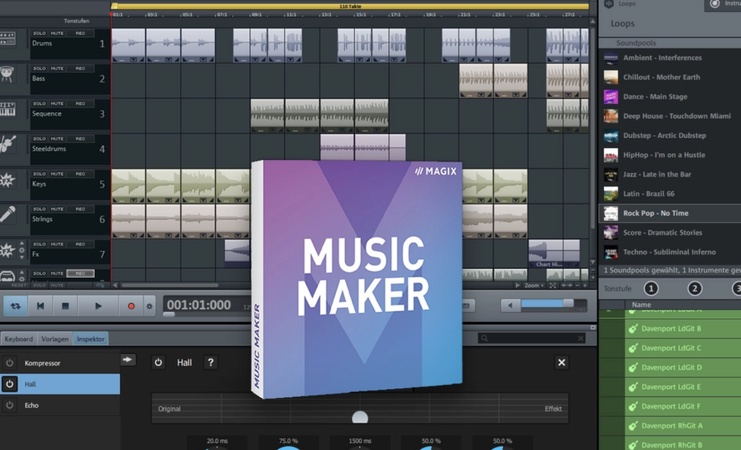Screen dimensions: 741x450
Task: Open the Loops tab at top right
Action: [x=622, y=4]
